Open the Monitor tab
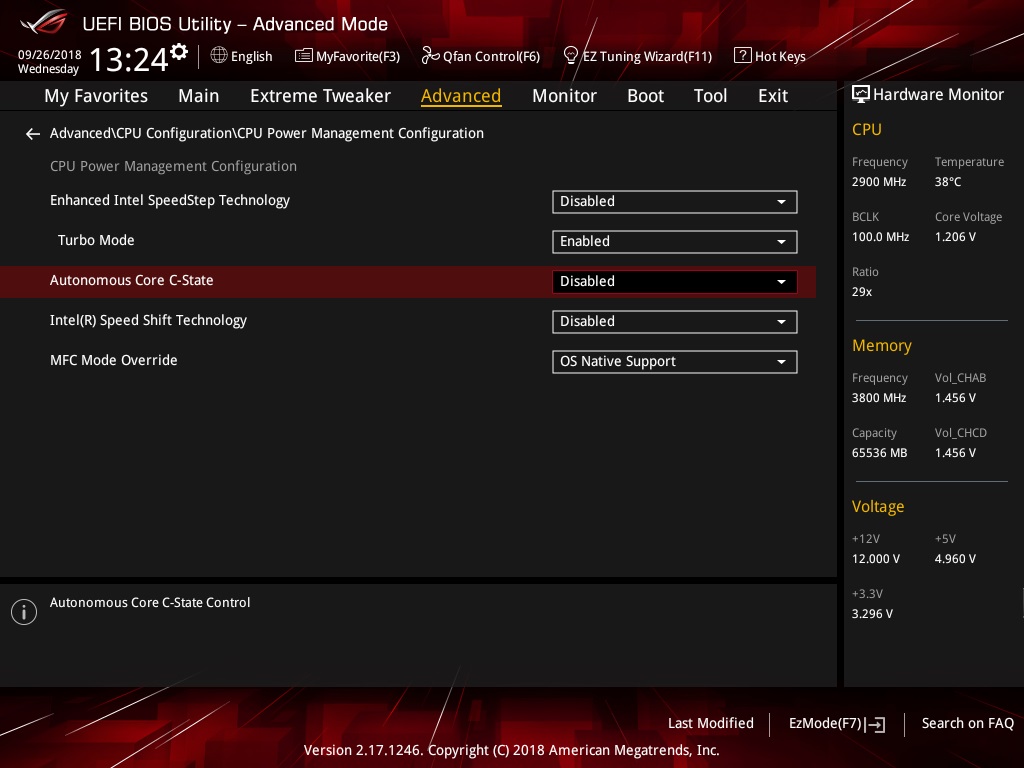Viewport: 1024px width, 768px height. coord(564,96)
